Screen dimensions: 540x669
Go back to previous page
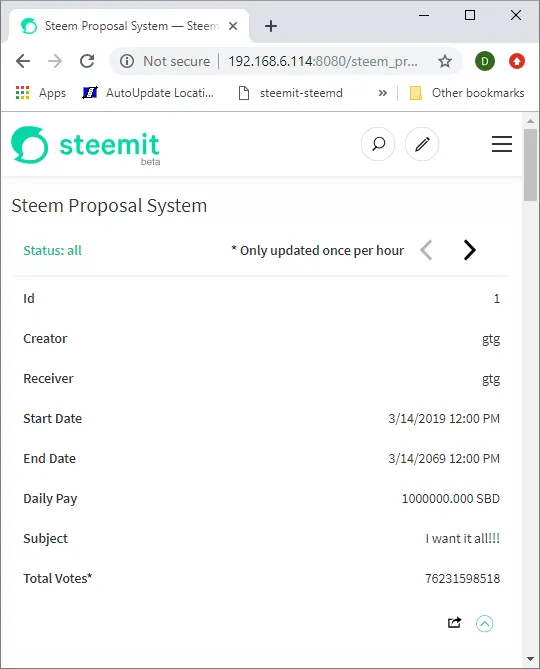[x=23, y=61]
